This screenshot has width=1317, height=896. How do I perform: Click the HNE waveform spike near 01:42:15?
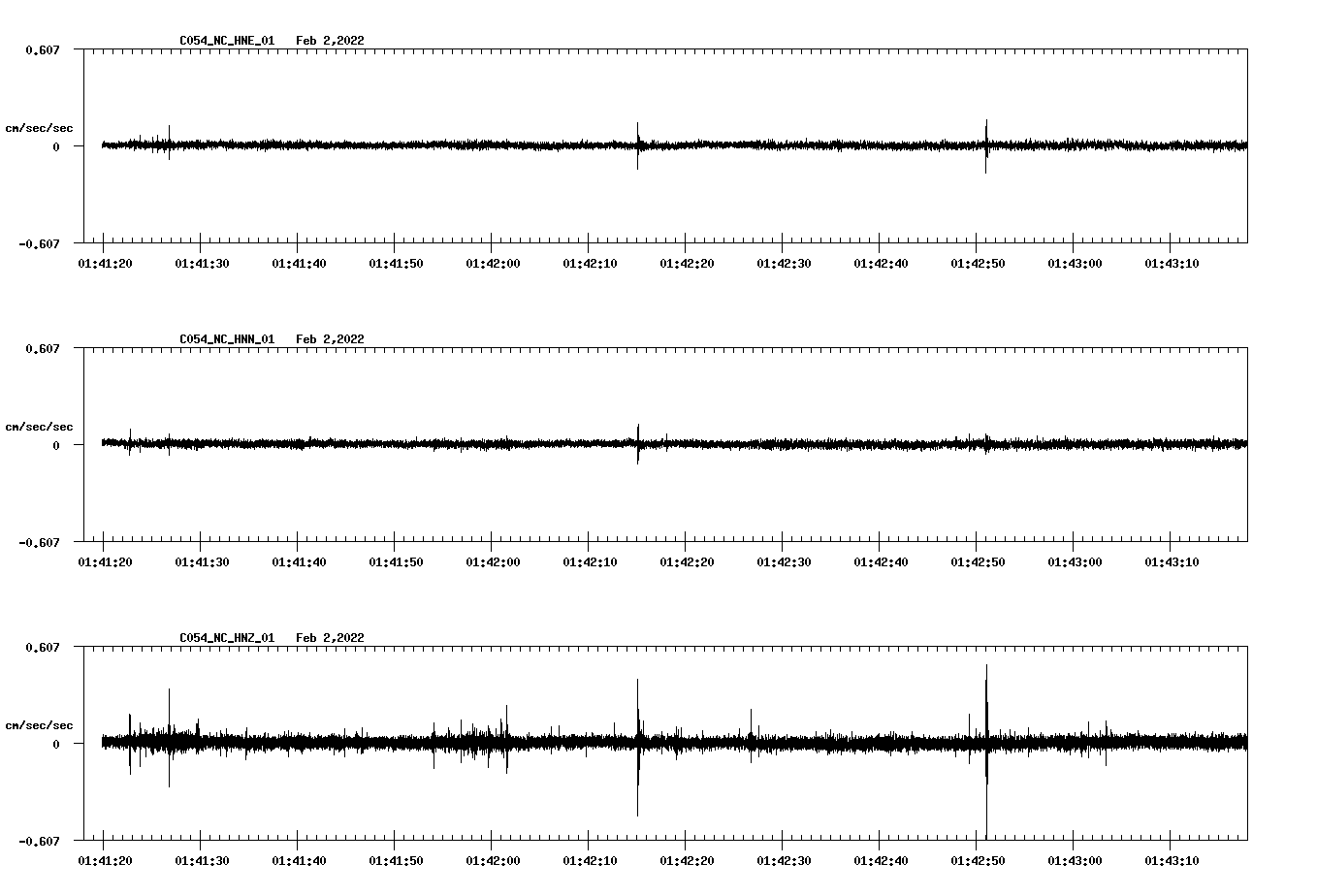(x=637, y=145)
